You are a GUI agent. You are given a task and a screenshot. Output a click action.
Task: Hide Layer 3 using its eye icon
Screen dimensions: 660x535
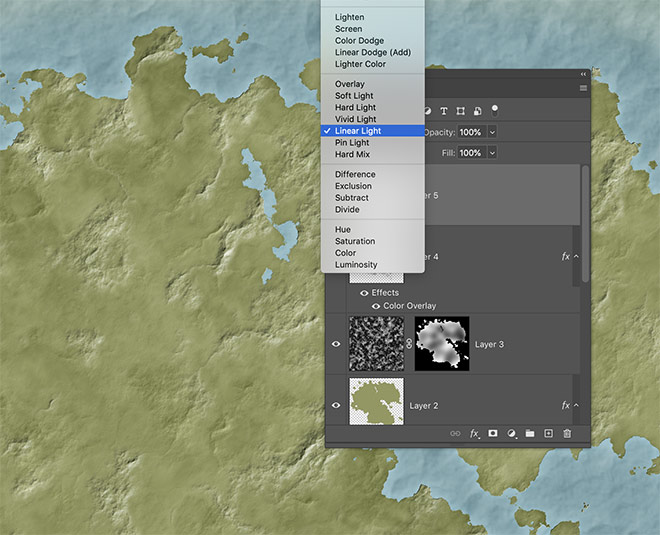coord(336,344)
